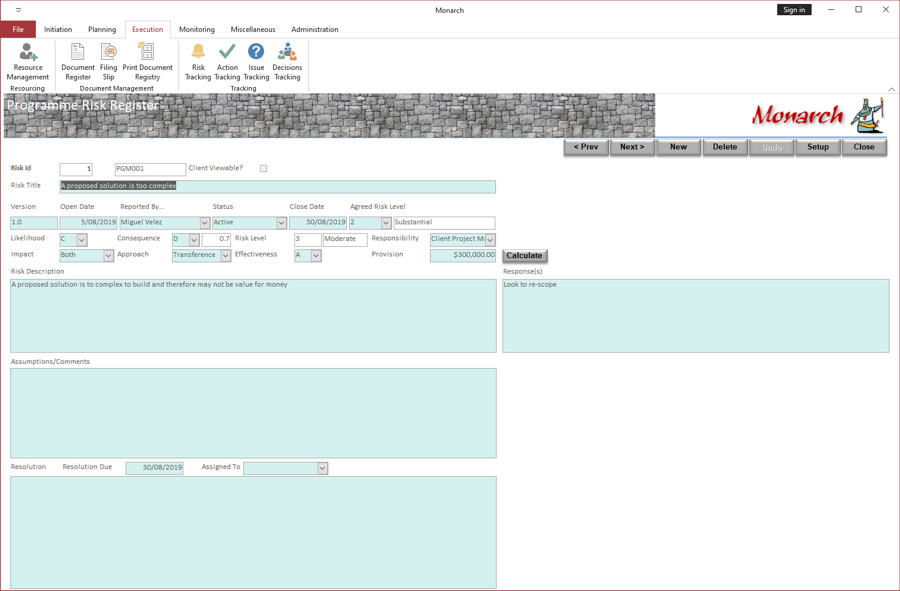Open the Filing Slip tool
The width and height of the screenshot is (900, 591).
click(108, 61)
